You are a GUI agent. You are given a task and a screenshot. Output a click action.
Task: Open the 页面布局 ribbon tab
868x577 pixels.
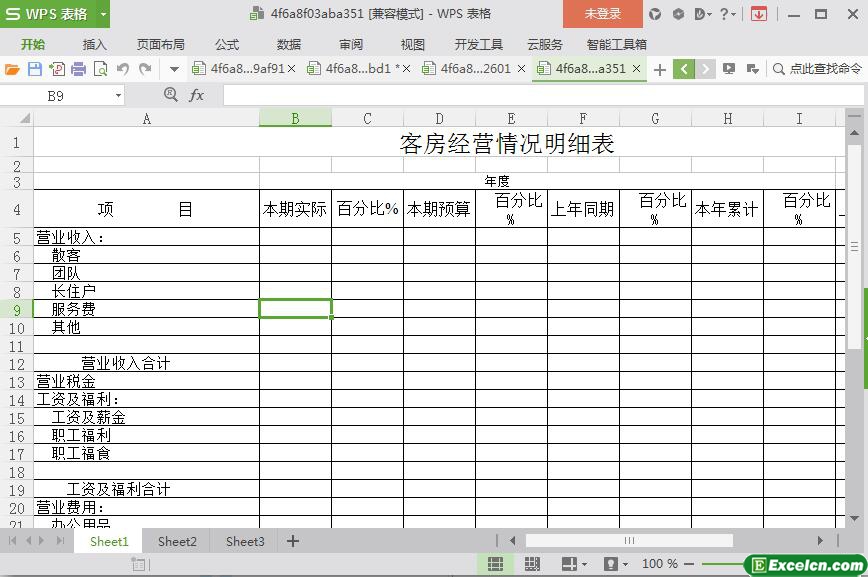pyautogui.click(x=161, y=44)
